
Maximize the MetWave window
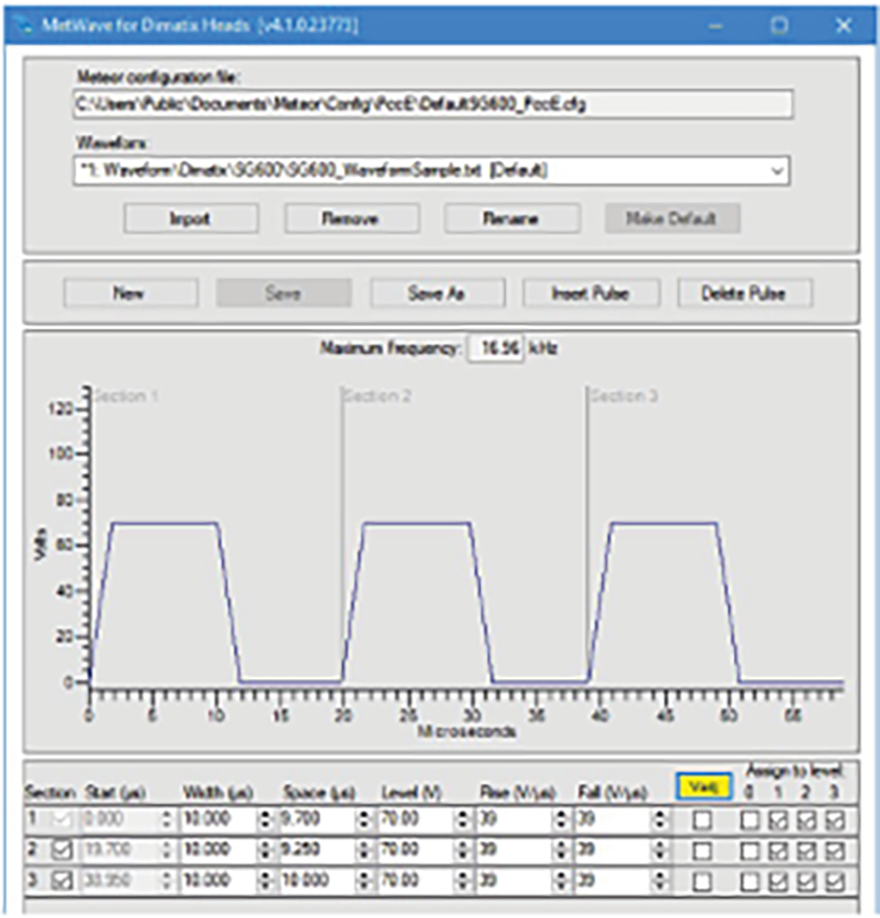(x=779, y=25)
